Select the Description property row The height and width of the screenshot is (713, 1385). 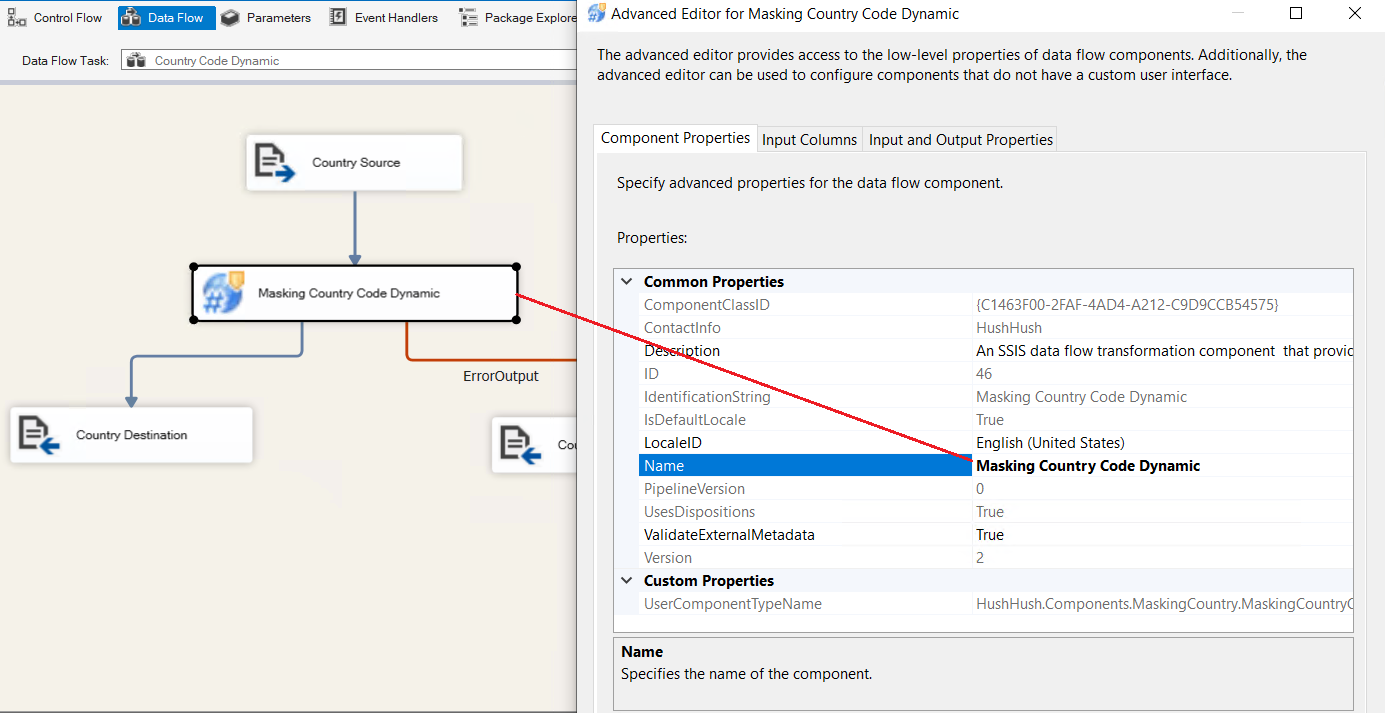tap(682, 351)
